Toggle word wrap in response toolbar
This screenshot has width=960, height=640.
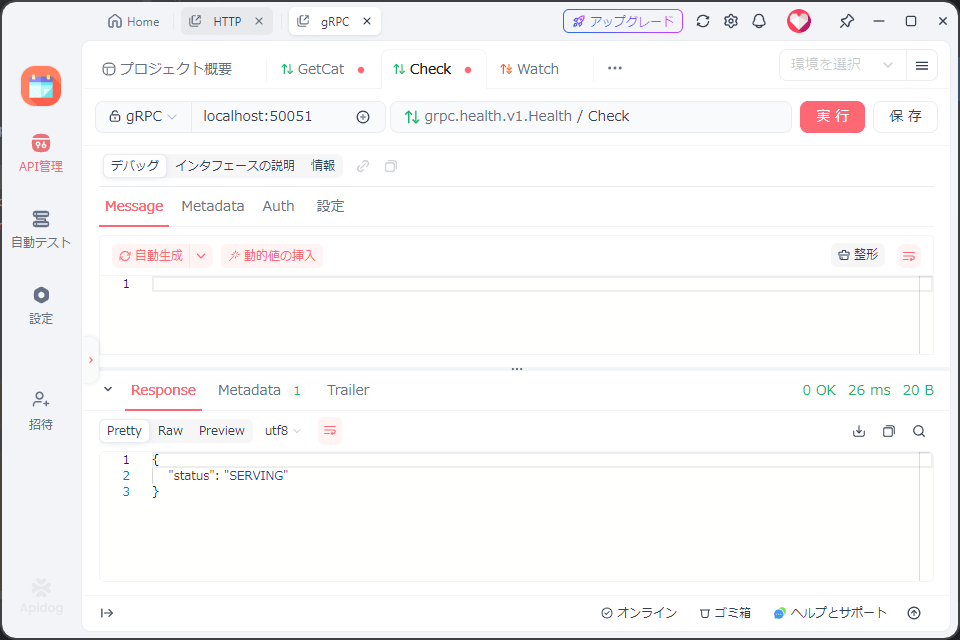330,431
